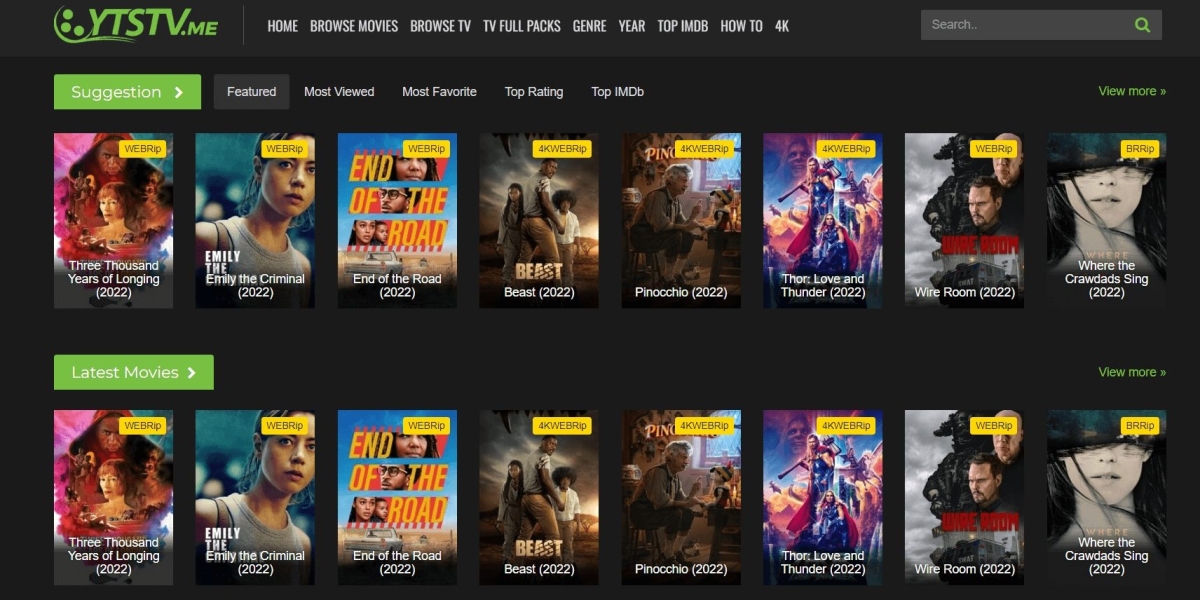Click the BRRip badge on Where the Crawdads Sing in Suggestion
Image resolution: width=1200 pixels, height=600 pixels.
[x=1139, y=149]
